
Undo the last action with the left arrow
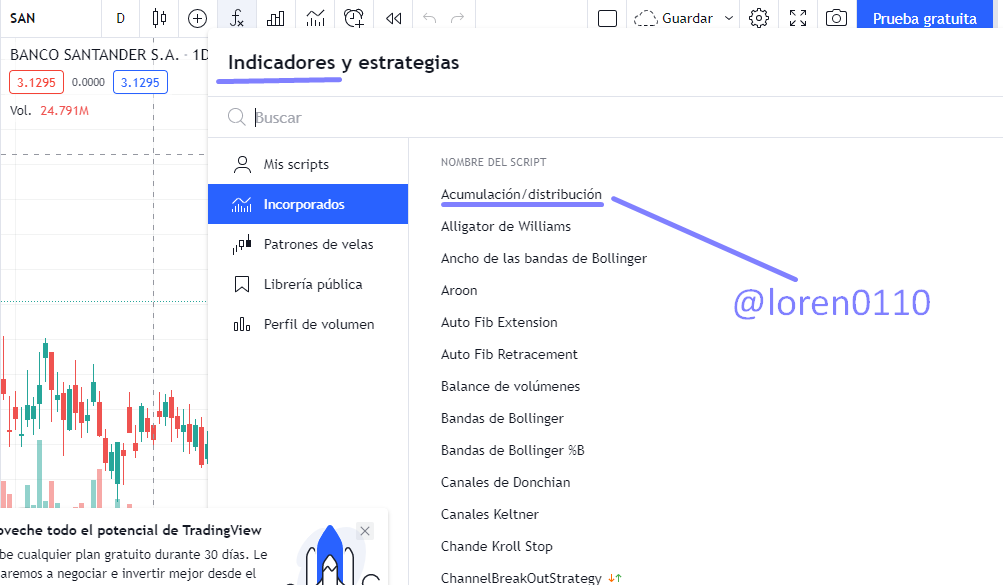(429, 19)
